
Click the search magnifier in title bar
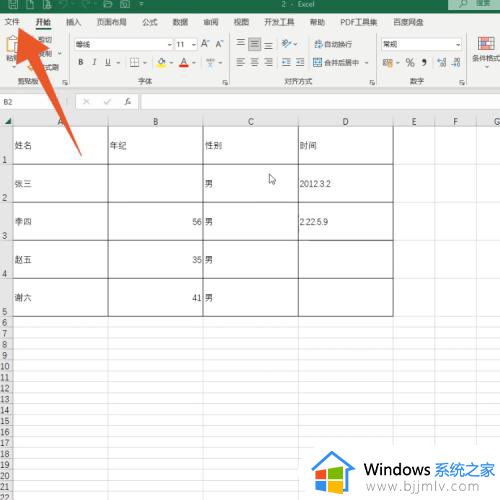pyautogui.click(x=463, y=4)
